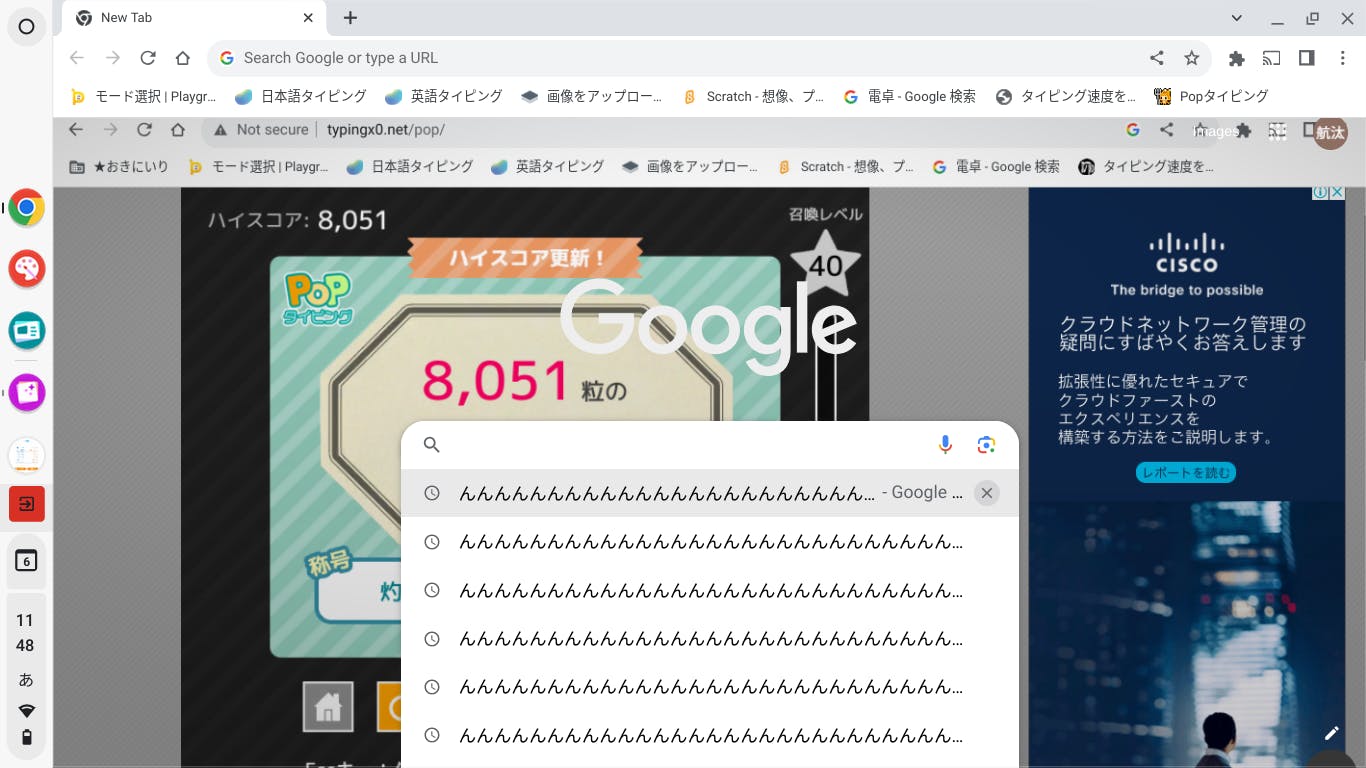This screenshot has height=768, width=1366.
Task: Open the Extensions puzzle icon
Action: coord(1236,58)
